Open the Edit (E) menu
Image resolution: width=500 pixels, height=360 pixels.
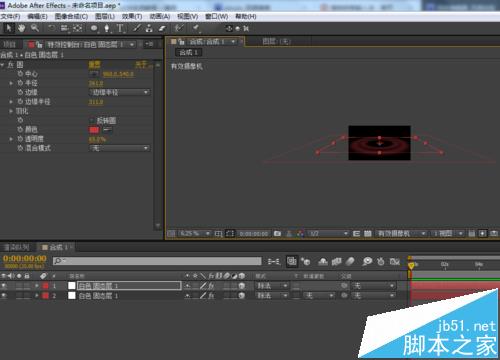(x=37, y=16)
